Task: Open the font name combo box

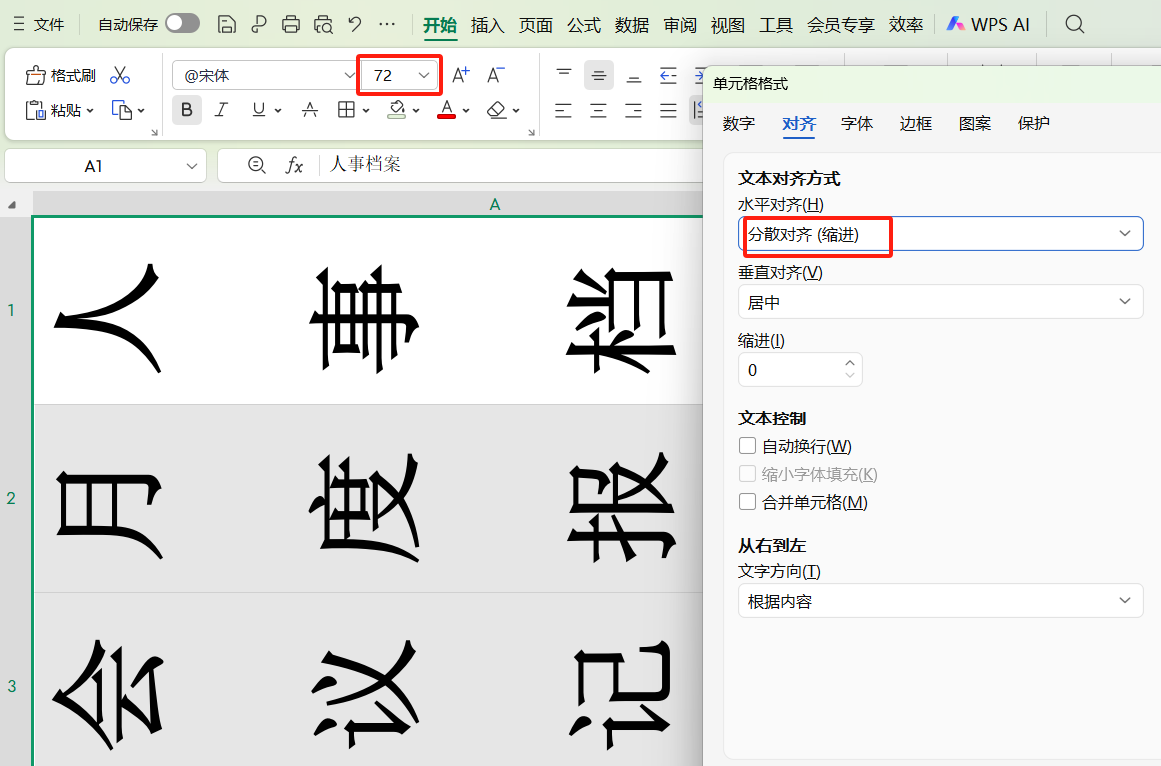Action: (x=265, y=75)
